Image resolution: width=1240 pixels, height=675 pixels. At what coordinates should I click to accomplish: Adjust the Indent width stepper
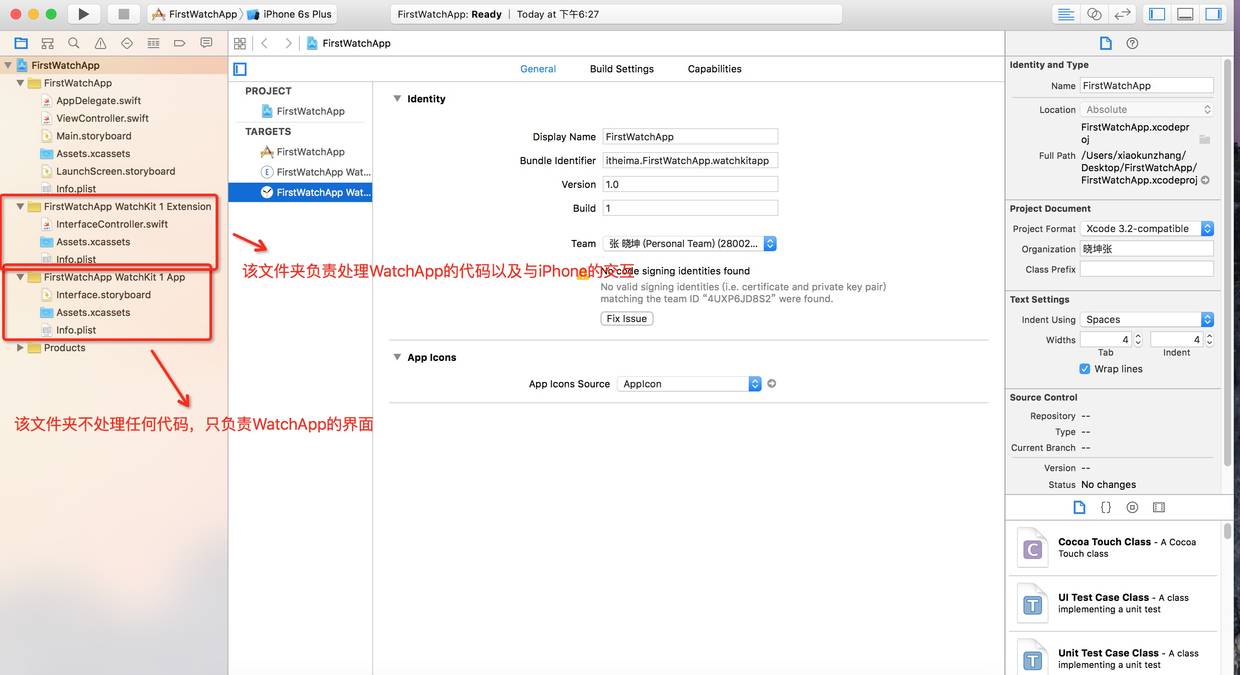pos(1209,340)
